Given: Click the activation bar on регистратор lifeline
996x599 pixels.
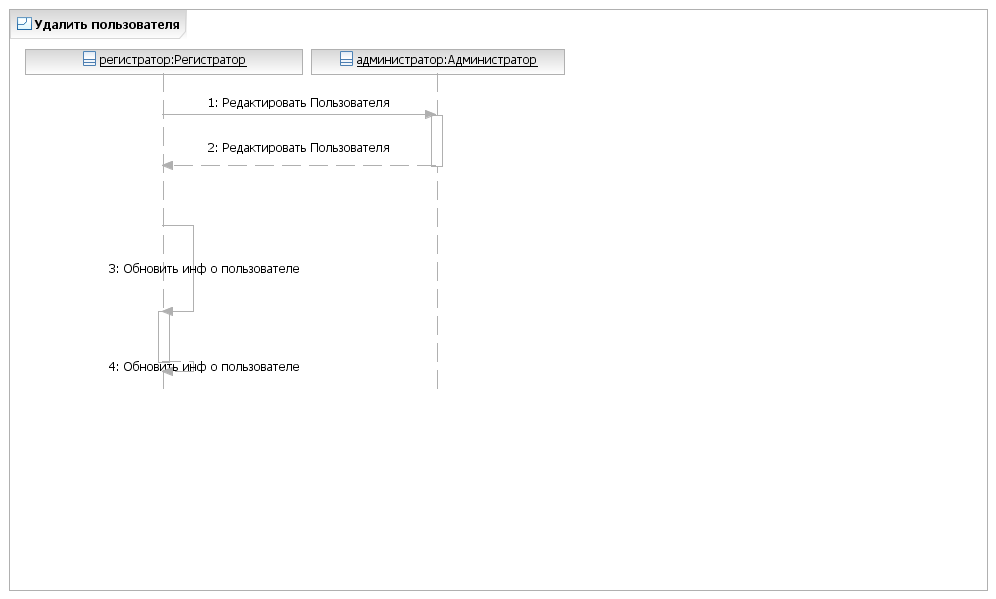Looking at the screenshot, I should pos(164,337).
